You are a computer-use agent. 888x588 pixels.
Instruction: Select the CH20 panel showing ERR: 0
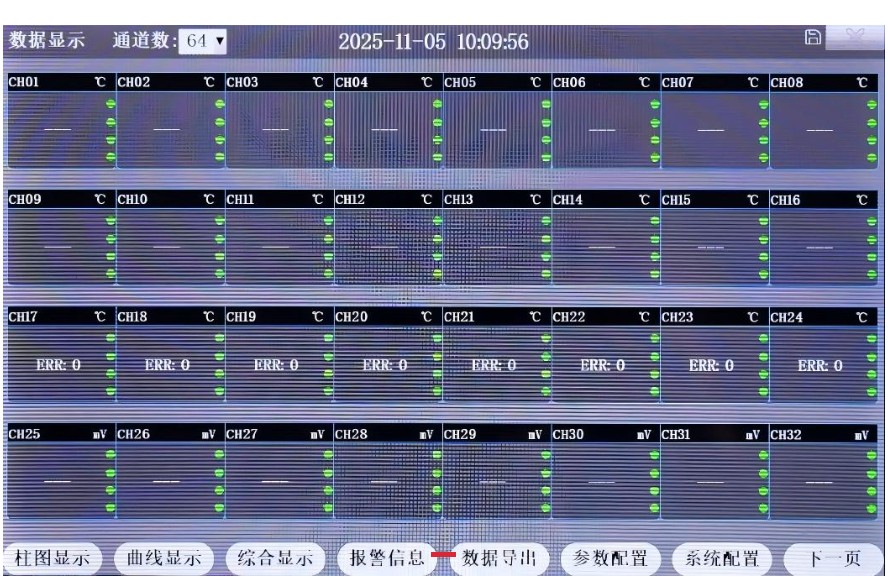coord(384,365)
